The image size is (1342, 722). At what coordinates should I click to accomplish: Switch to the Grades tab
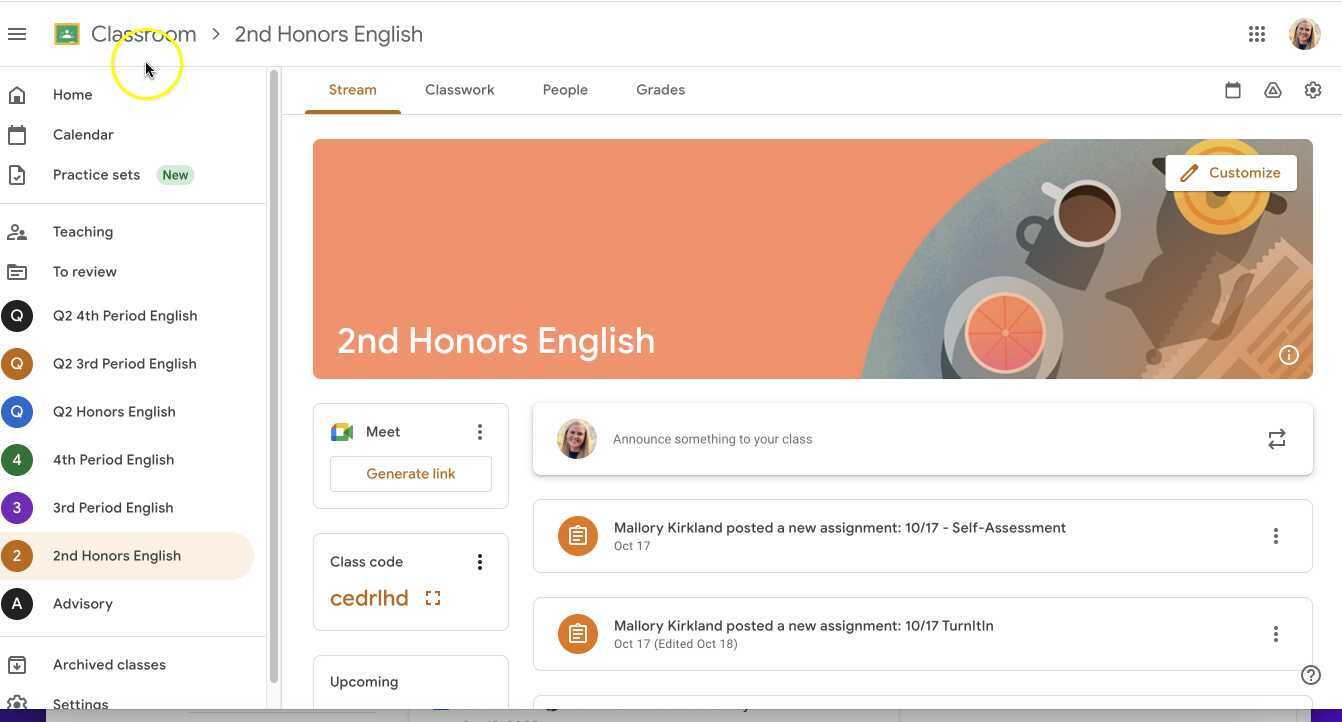pyautogui.click(x=660, y=89)
